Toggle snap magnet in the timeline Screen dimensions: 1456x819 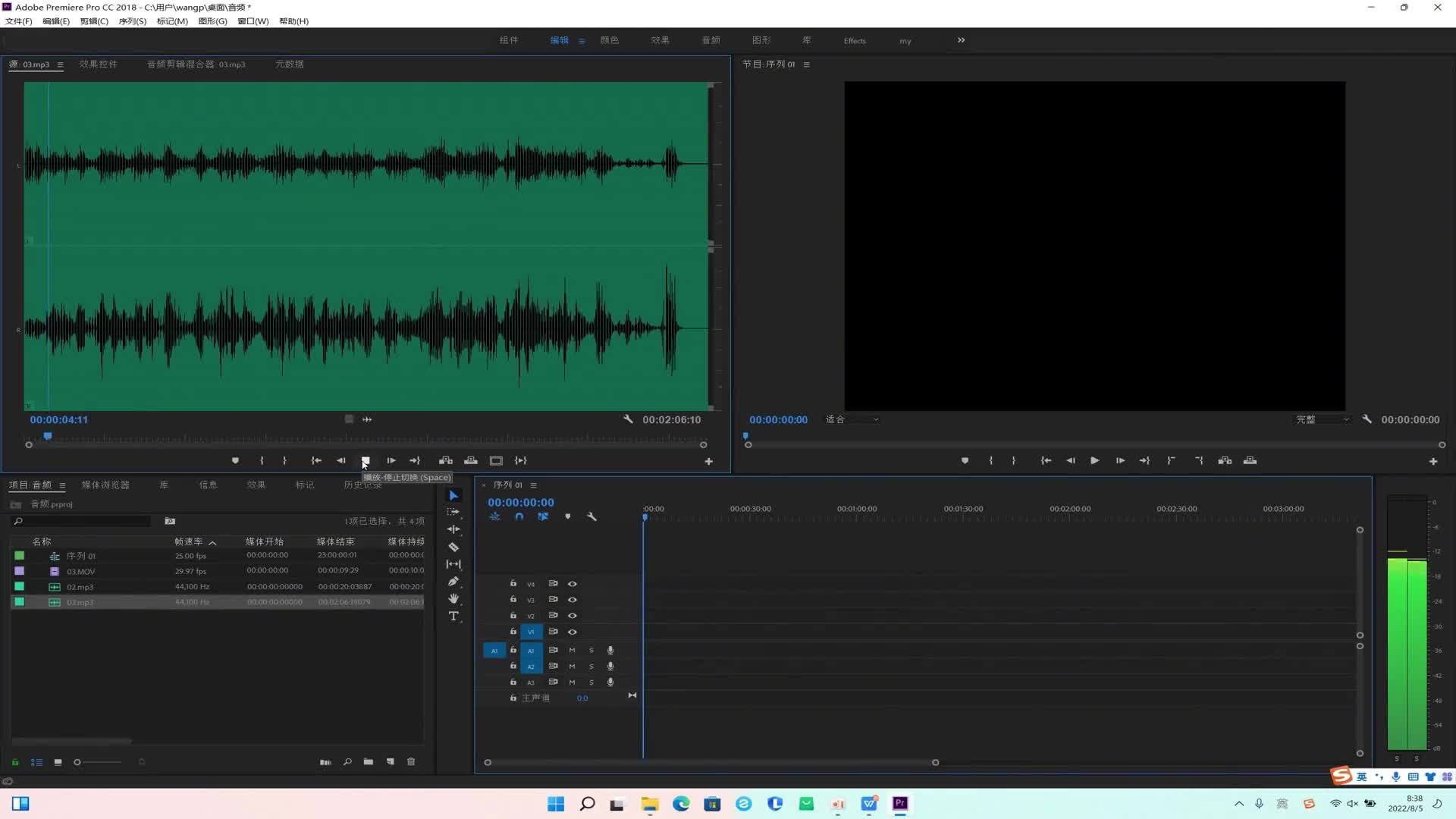519,516
